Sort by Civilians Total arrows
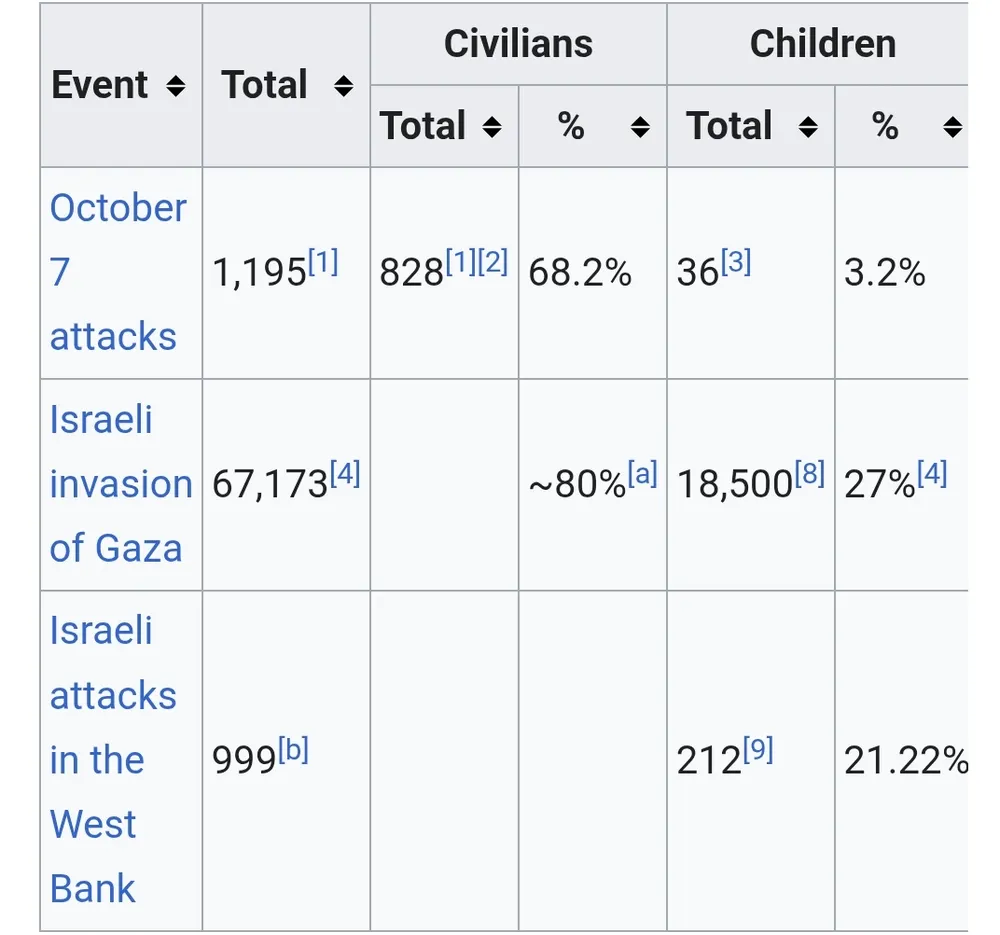 coord(491,128)
